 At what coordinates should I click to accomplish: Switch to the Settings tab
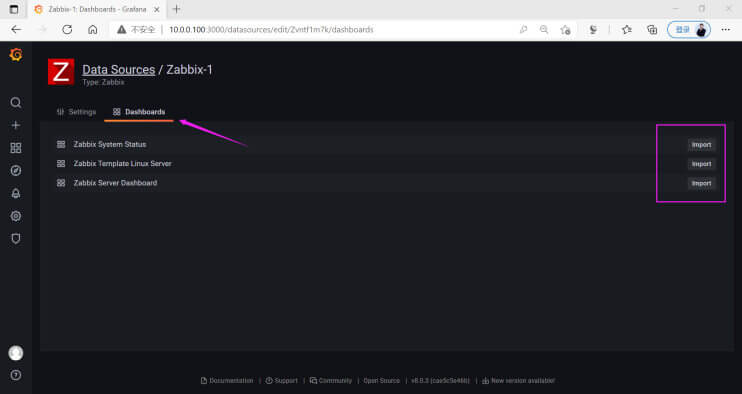tap(76, 112)
